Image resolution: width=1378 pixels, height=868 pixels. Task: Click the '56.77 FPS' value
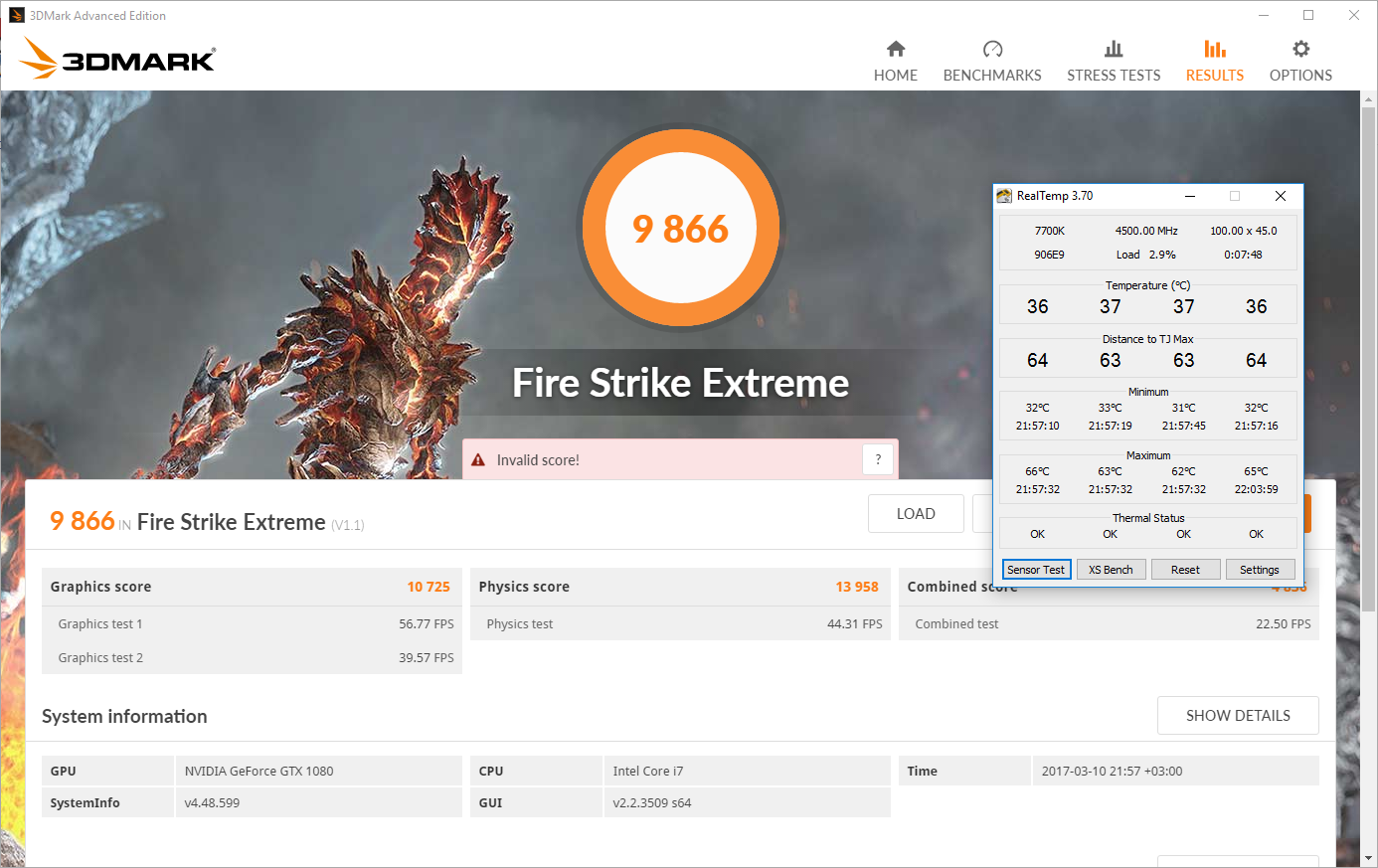[x=427, y=624]
